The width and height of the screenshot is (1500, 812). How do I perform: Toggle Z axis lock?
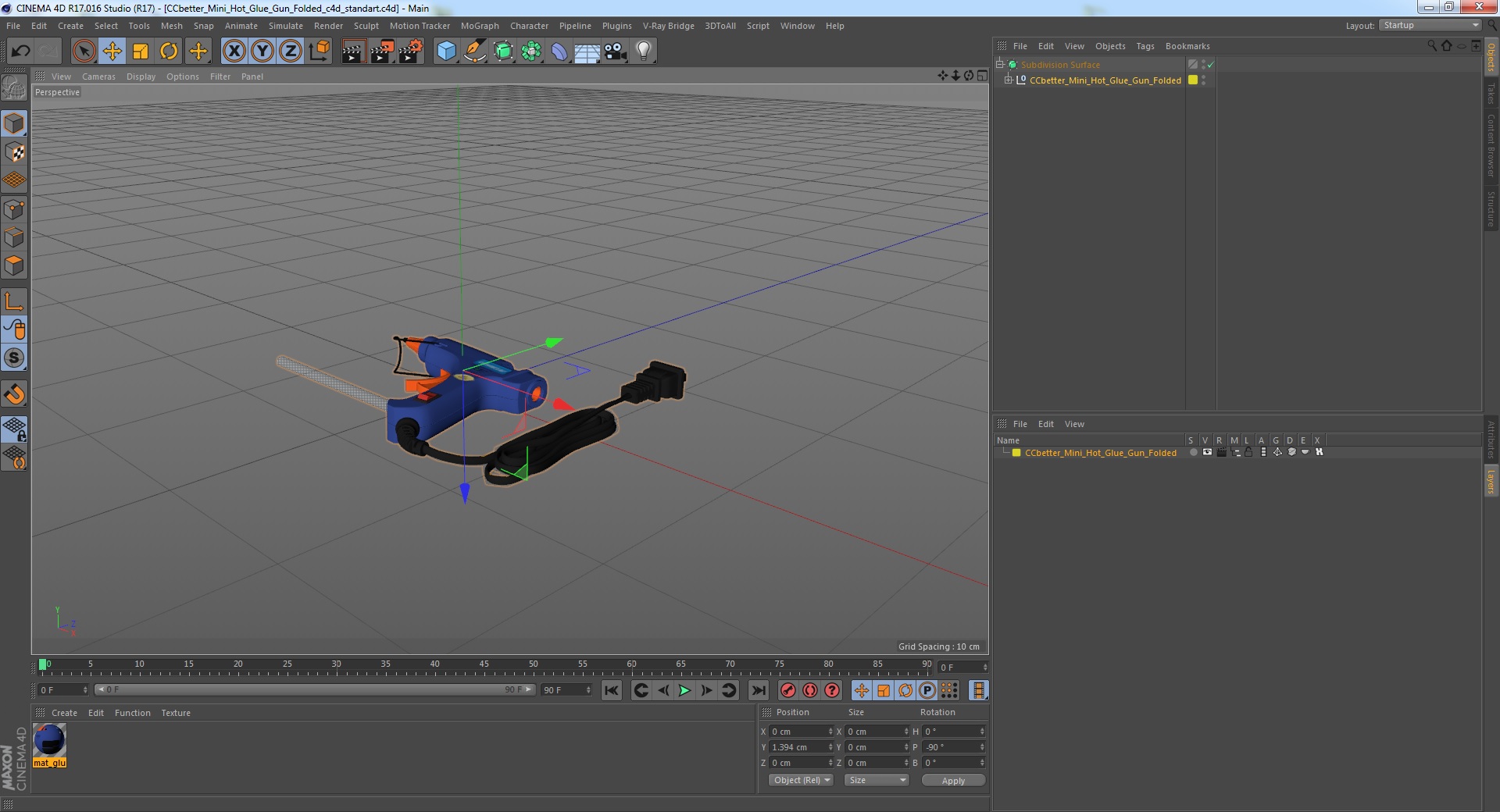pos(291,52)
